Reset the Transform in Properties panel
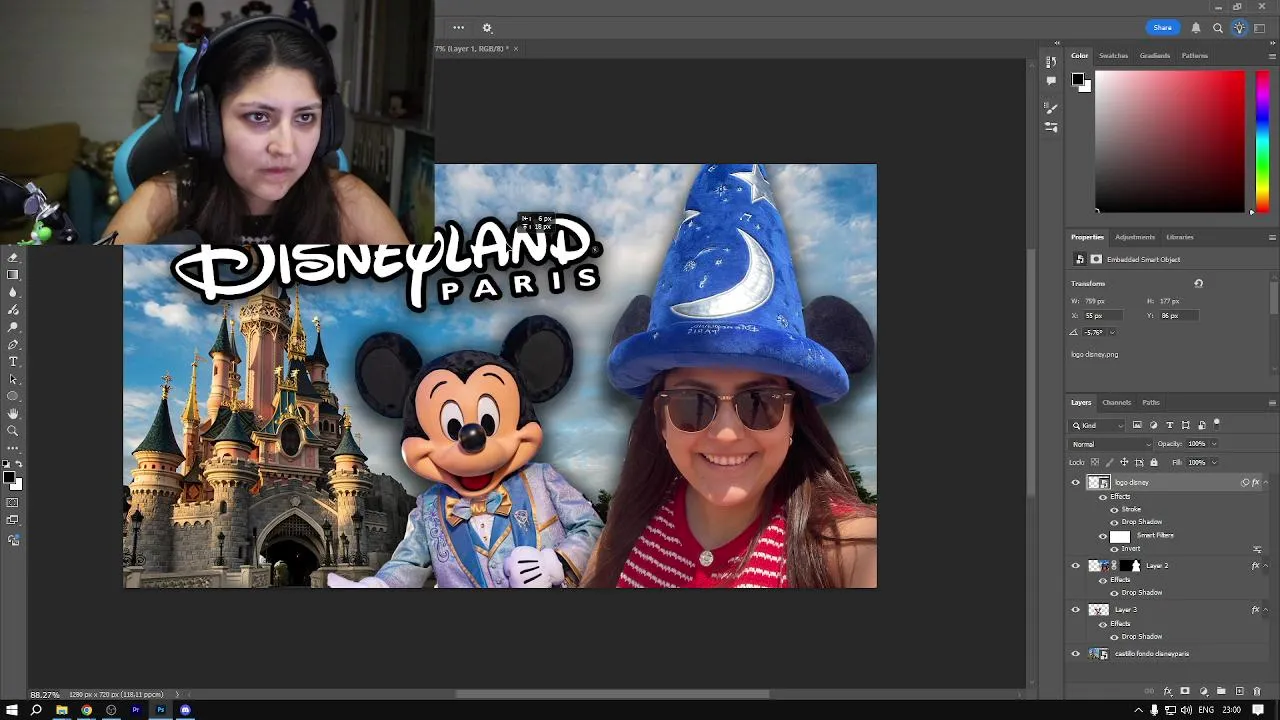1280x720 pixels. click(x=1198, y=283)
